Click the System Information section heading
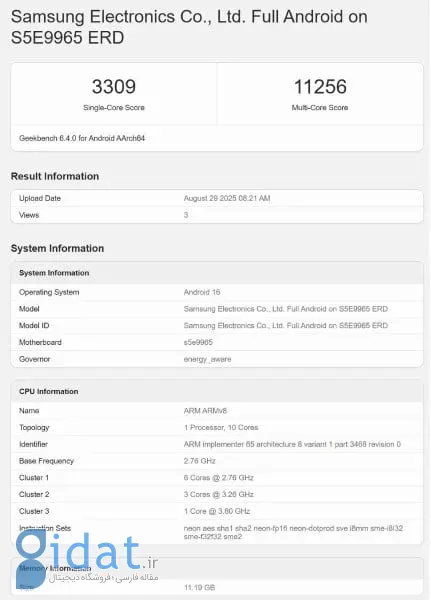The width and height of the screenshot is (431, 600). (x=57, y=248)
